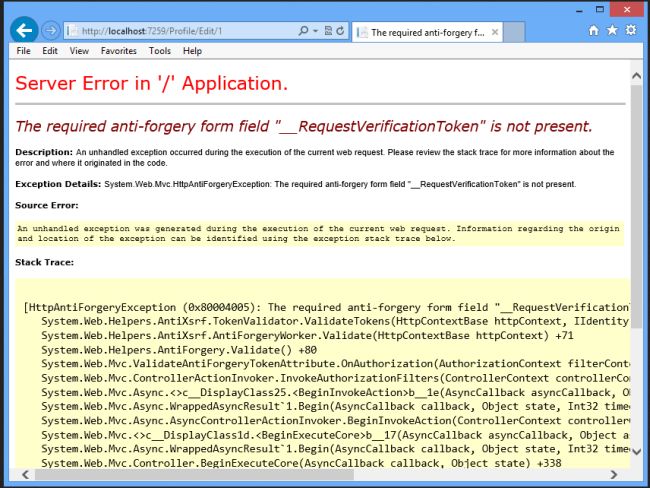Click the 'Description:' label
This screenshot has width=650, height=488.
click(44, 152)
